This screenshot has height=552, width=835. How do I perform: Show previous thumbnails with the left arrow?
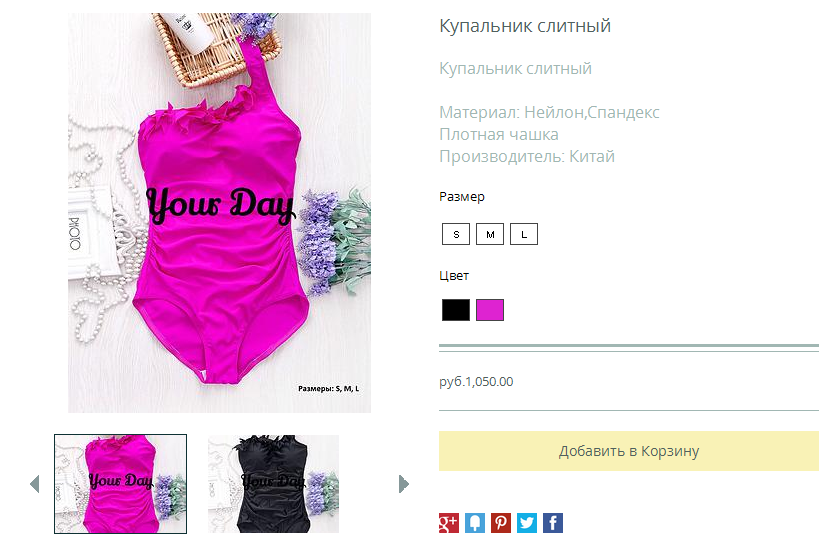[x=35, y=484]
